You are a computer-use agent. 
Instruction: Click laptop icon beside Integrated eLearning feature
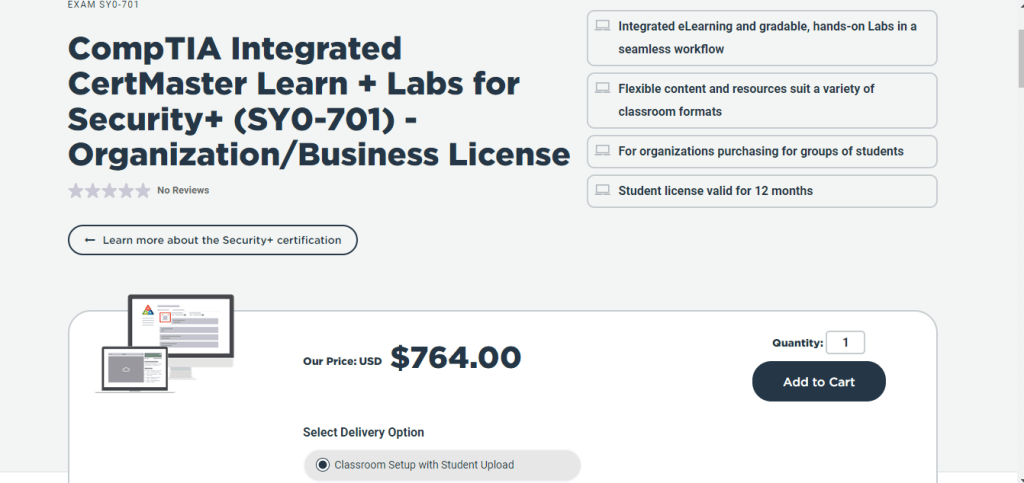[602, 26]
